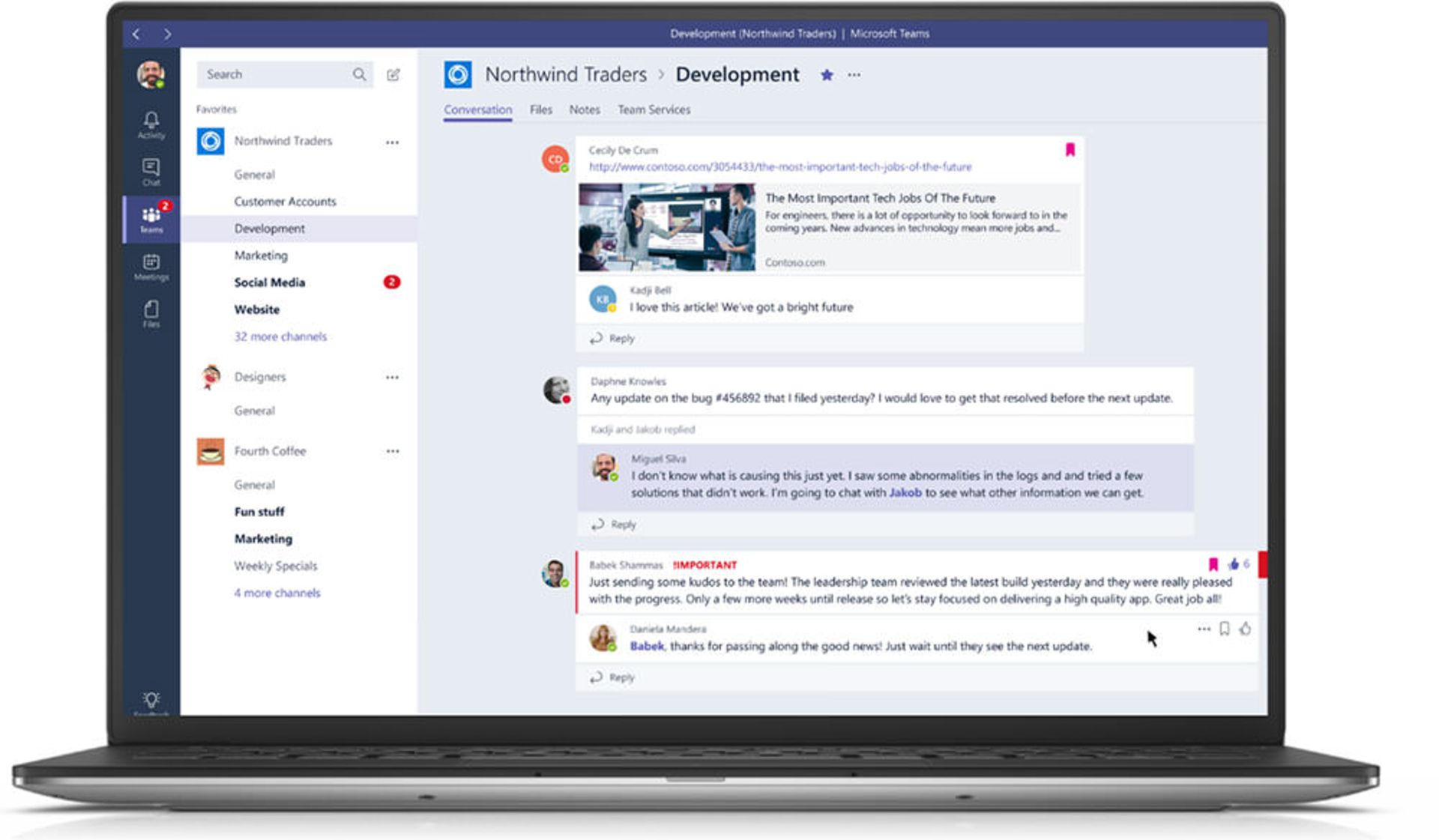
Task: Click inside the Search input field
Action: coord(277,74)
